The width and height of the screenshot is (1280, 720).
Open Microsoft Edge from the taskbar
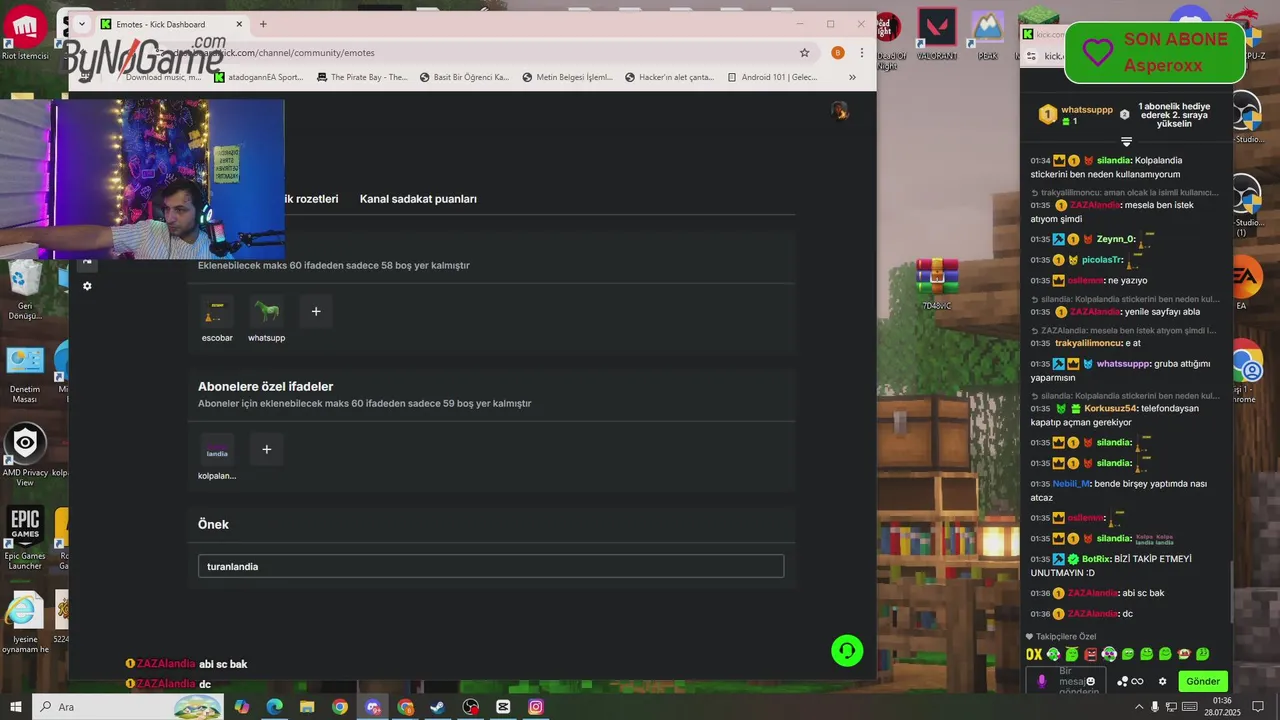(274, 707)
